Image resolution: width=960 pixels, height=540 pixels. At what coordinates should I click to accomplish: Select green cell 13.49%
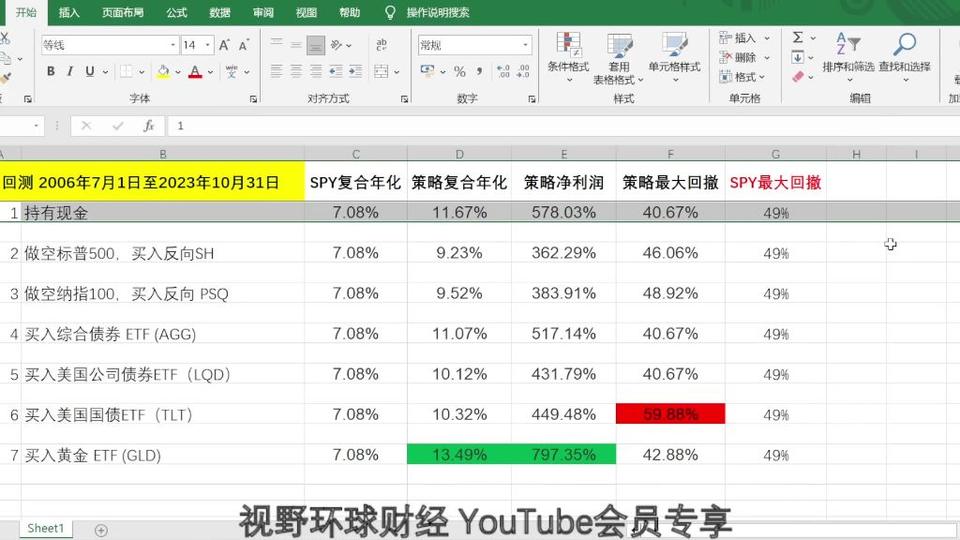click(459, 454)
